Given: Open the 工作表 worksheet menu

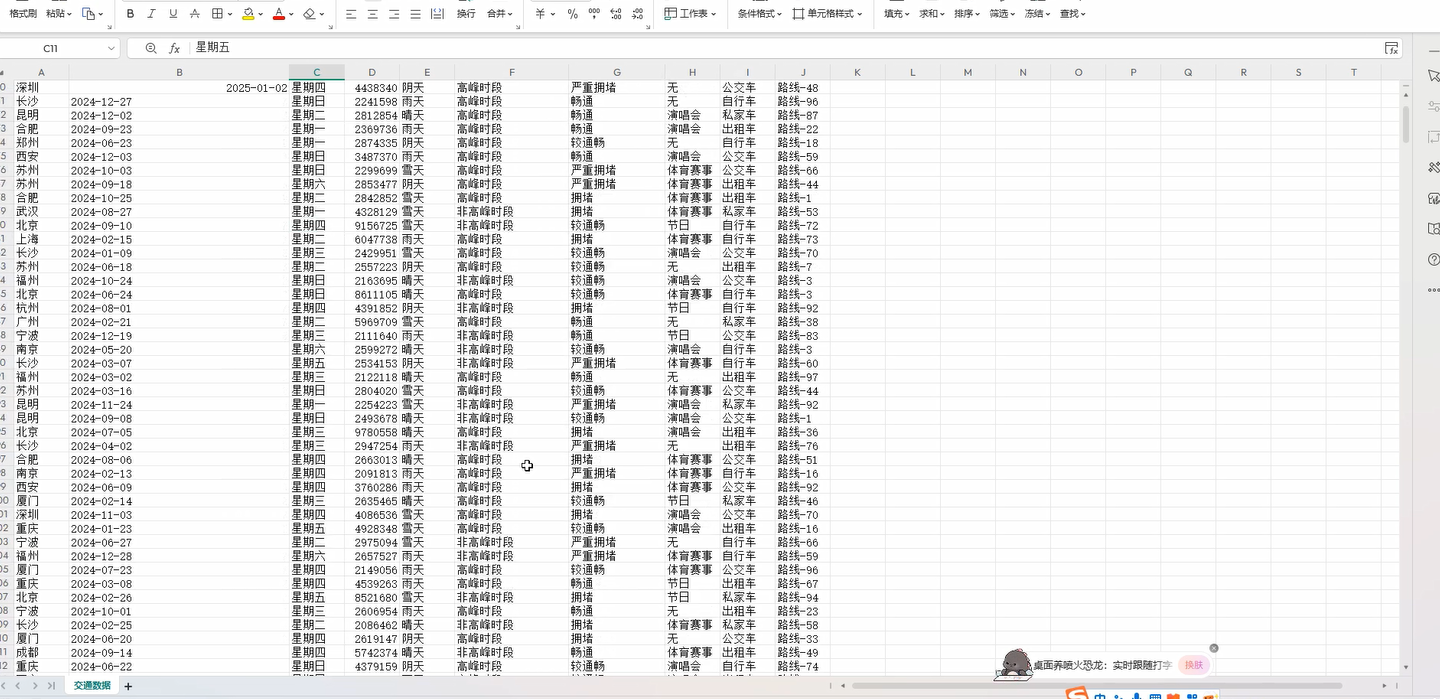Looking at the screenshot, I should (690, 14).
